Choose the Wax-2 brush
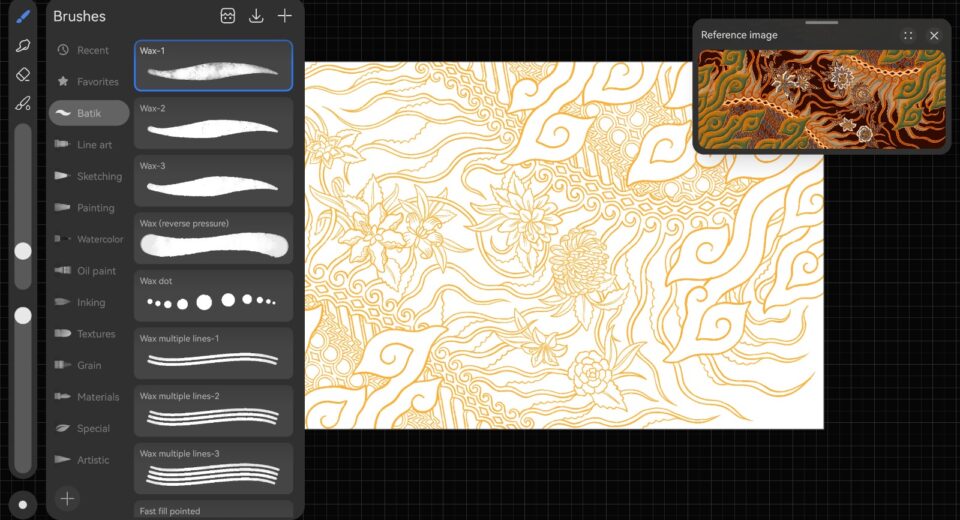 pos(213,123)
